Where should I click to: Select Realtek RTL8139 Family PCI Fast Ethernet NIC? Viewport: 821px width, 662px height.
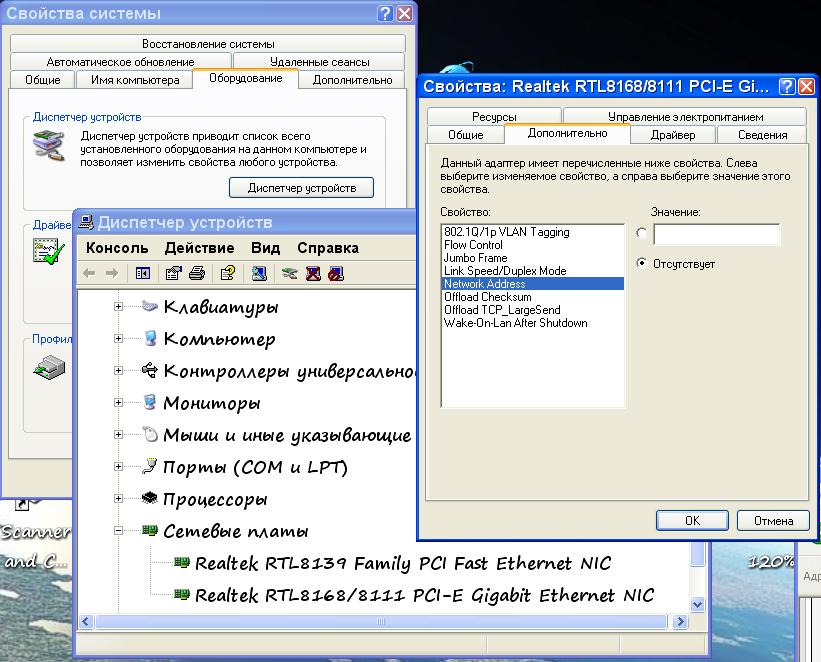402,563
